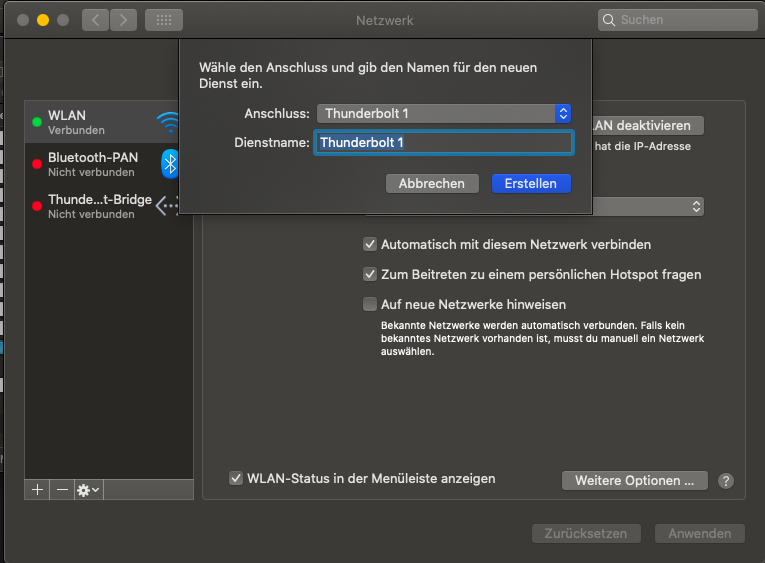This screenshot has height=563, width=765.
Task: Click the Bluetooth-PAN Bluetooth icon
Action: click(x=170, y=163)
